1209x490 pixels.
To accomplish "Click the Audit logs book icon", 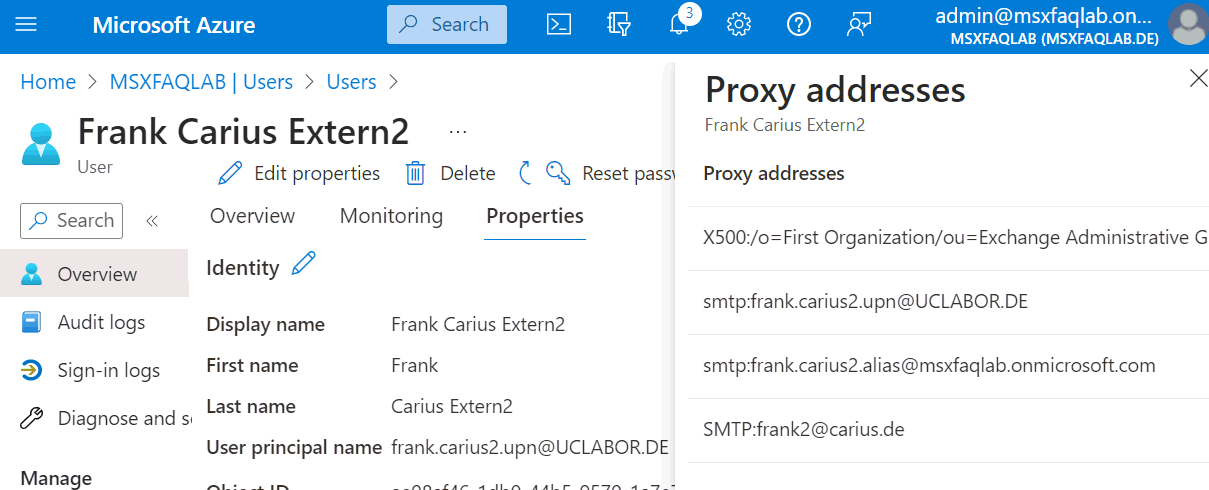I will (x=32, y=322).
